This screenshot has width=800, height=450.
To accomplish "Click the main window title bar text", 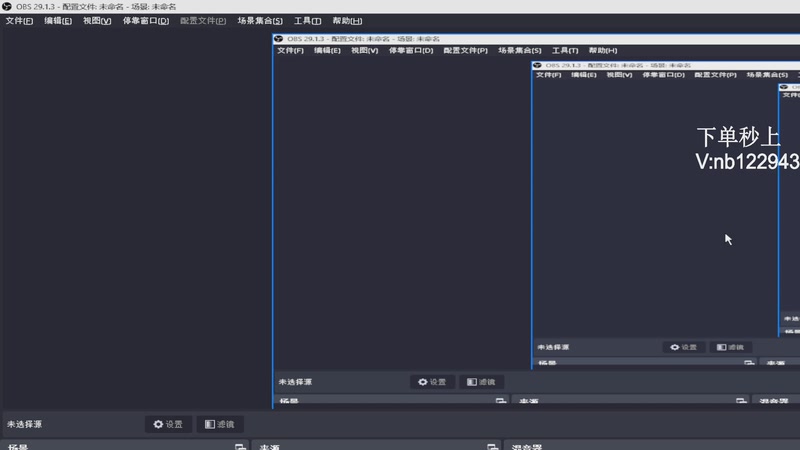I will 96,7.
